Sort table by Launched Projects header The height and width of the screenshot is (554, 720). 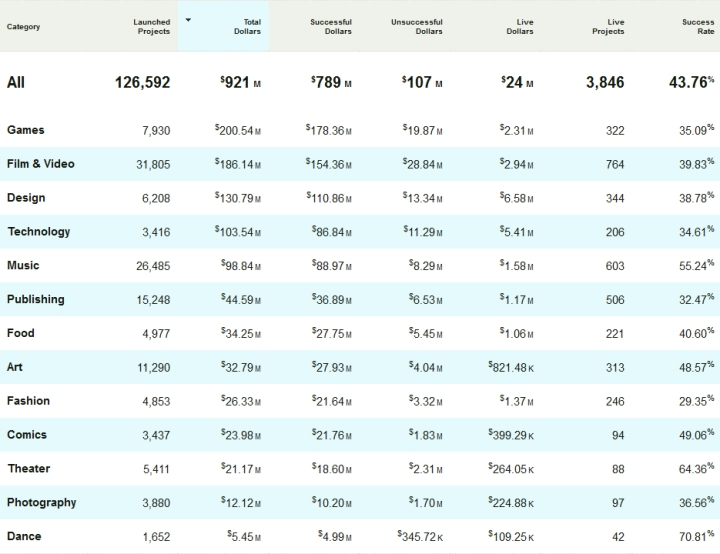click(152, 27)
